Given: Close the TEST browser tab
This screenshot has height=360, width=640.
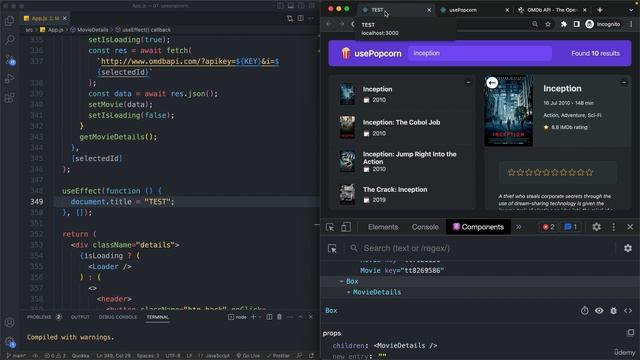Looking at the screenshot, I should pos(429,10).
